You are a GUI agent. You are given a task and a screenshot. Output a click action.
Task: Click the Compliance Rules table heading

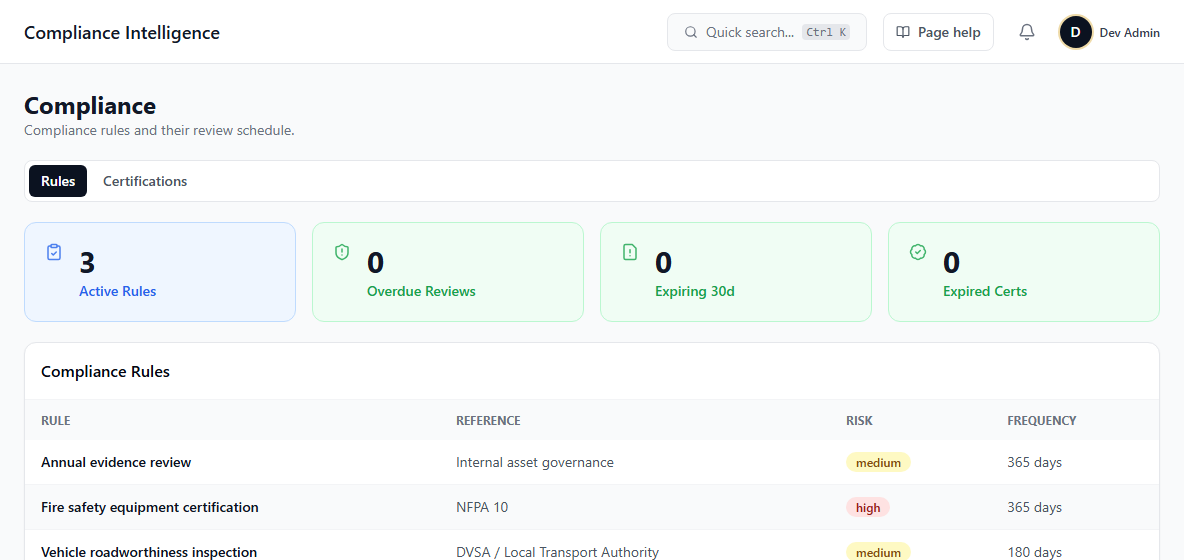pos(105,371)
